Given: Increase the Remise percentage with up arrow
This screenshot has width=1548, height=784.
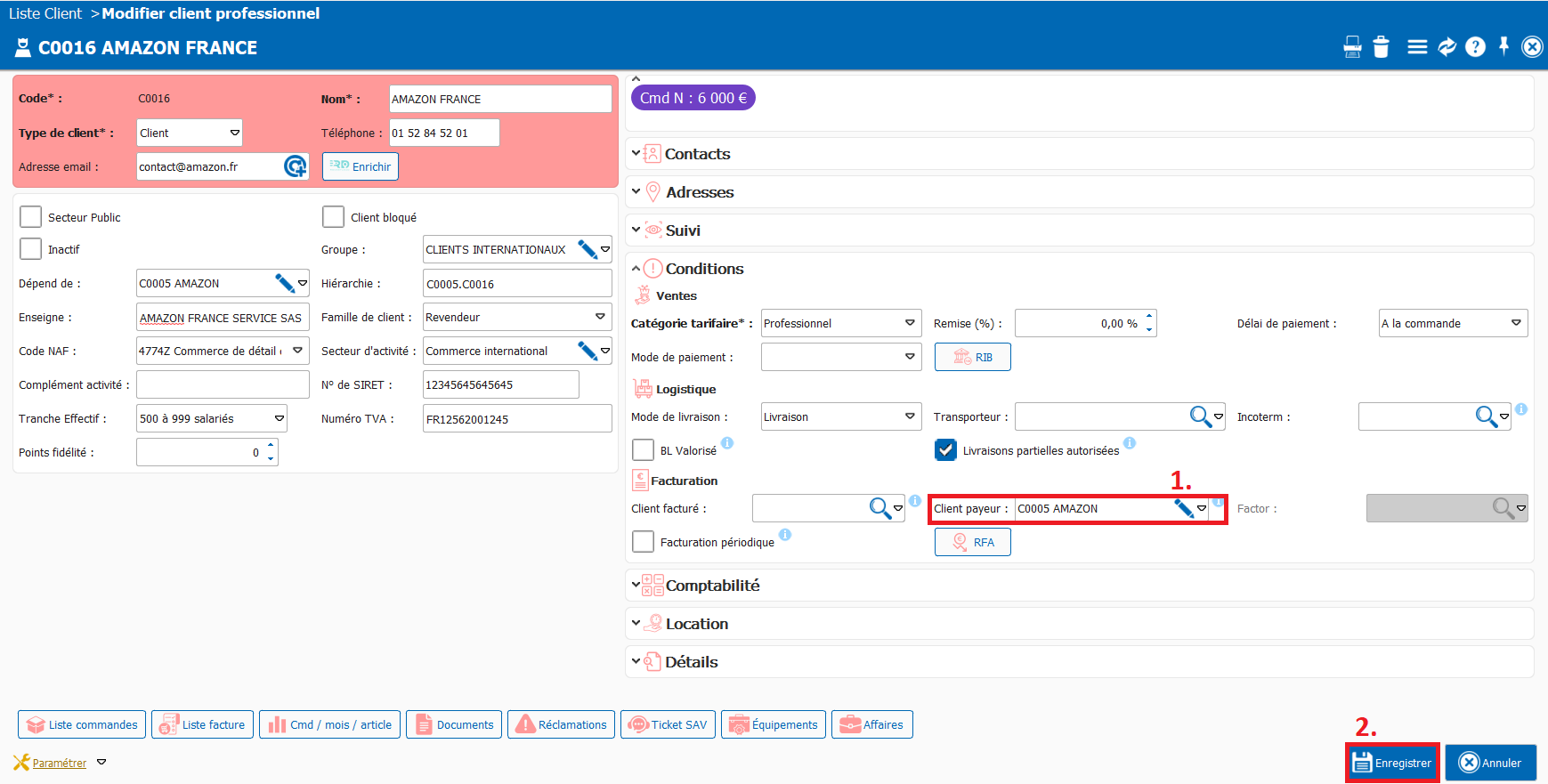Looking at the screenshot, I should coord(1149,316).
